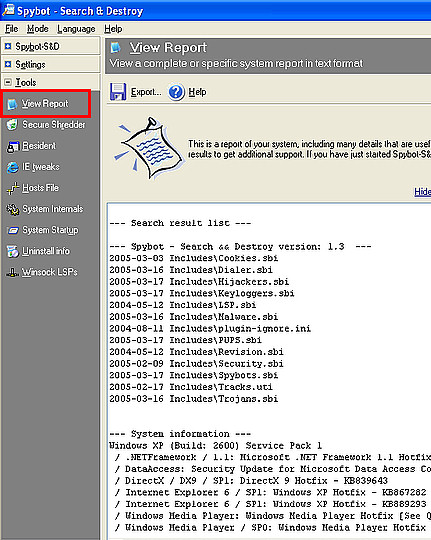The width and height of the screenshot is (431, 540).
Task: Click the 'Includes\LSP.sbi' report line
Action: click(183, 305)
